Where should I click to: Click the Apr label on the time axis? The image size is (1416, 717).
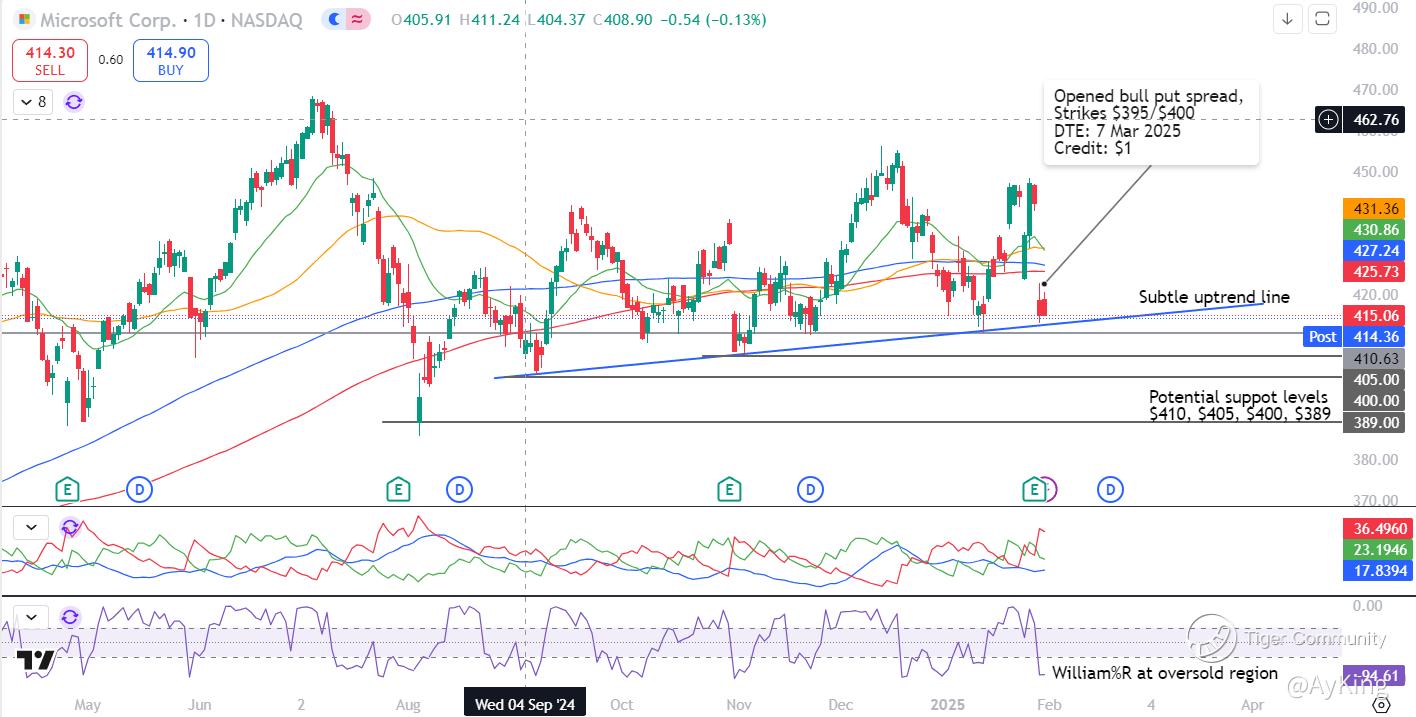[x=1253, y=704]
